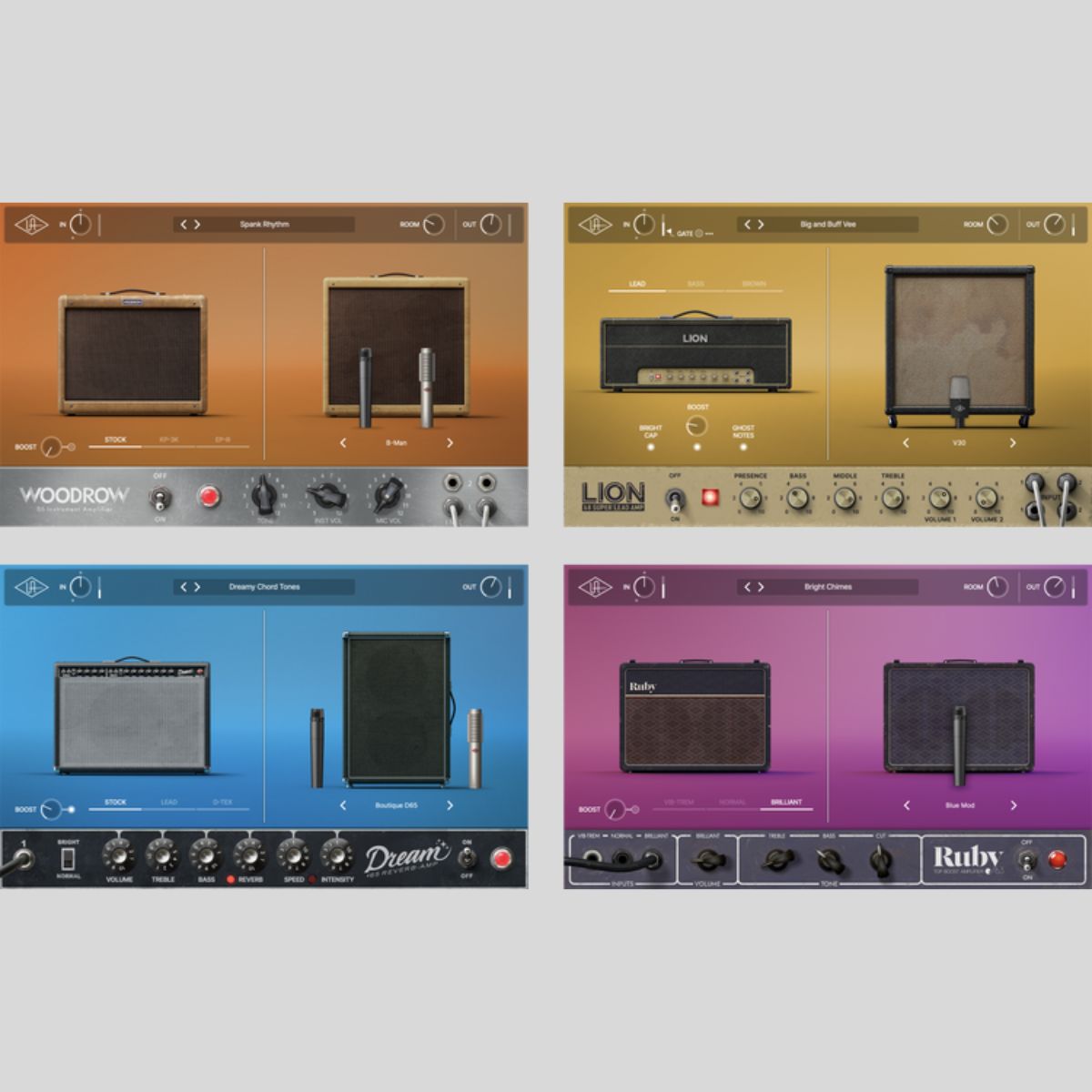Open the Dreamy Chord Tones preset name
Image resolution: width=1092 pixels, height=1092 pixels.
[x=264, y=587]
